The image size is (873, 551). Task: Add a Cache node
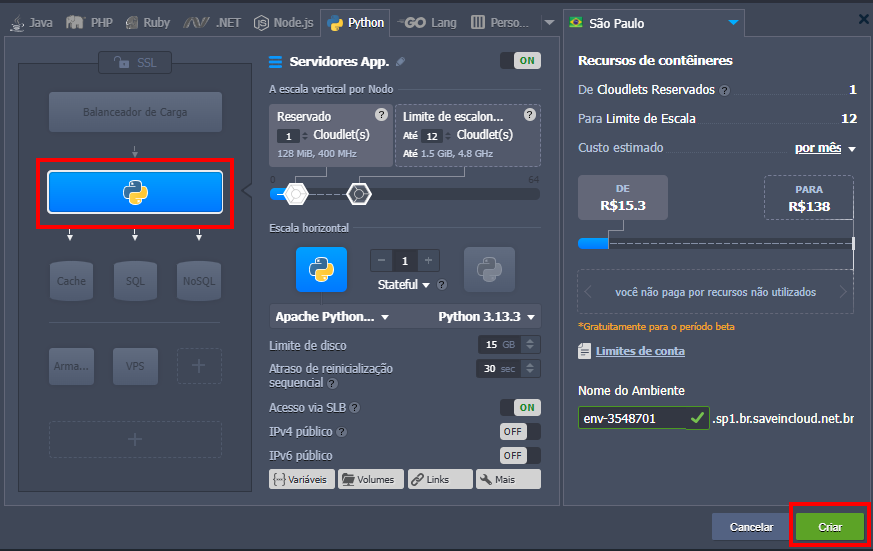click(x=71, y=281)
